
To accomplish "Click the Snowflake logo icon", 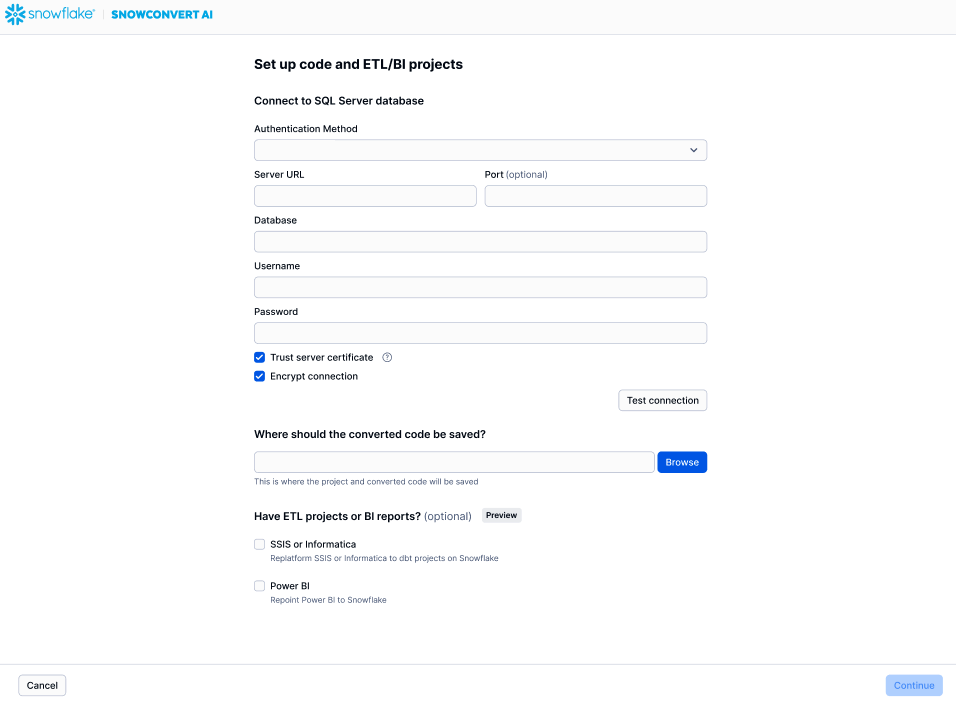I will coord(15,15).
